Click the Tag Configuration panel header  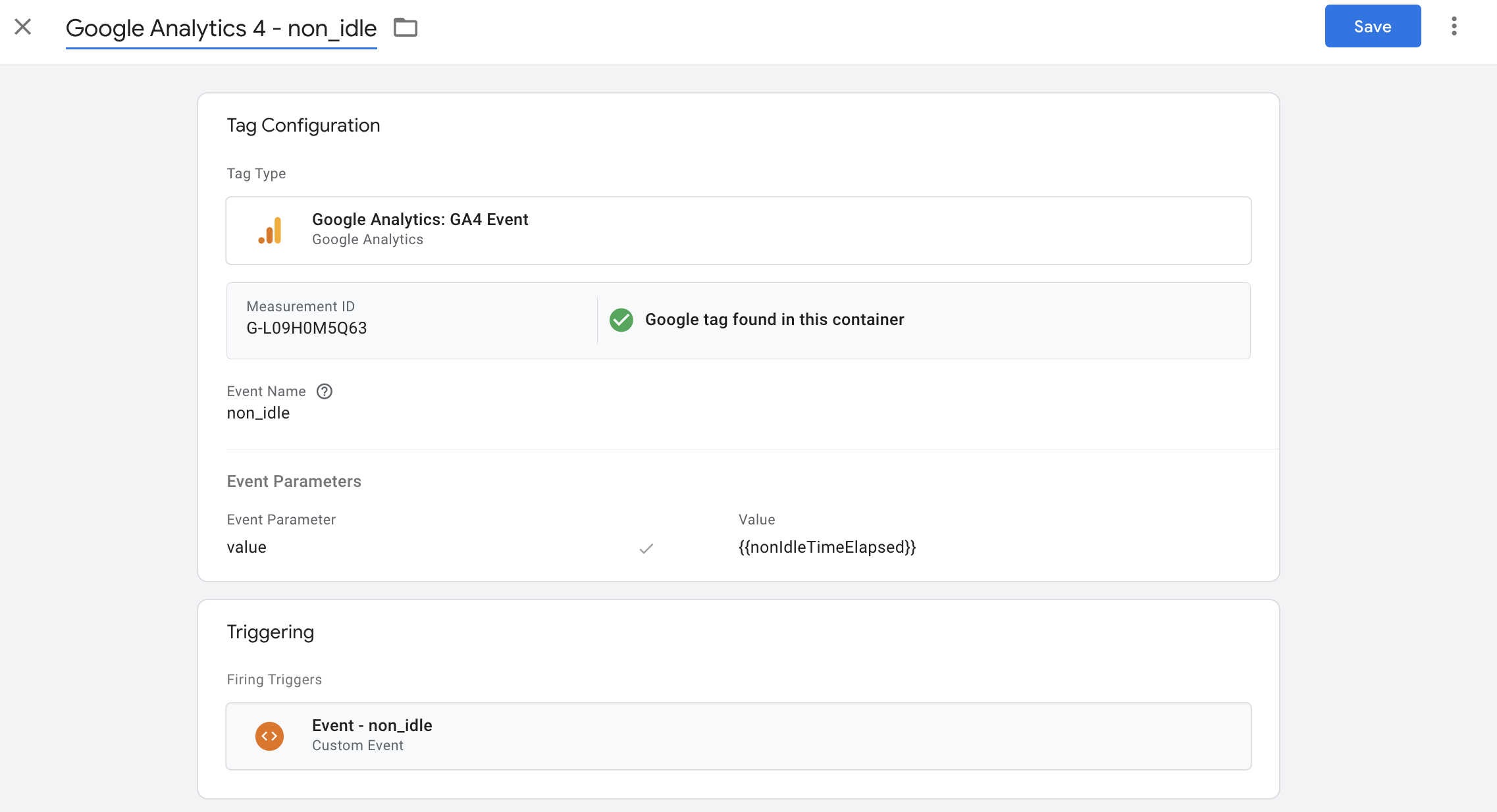[x=303, y=124]
